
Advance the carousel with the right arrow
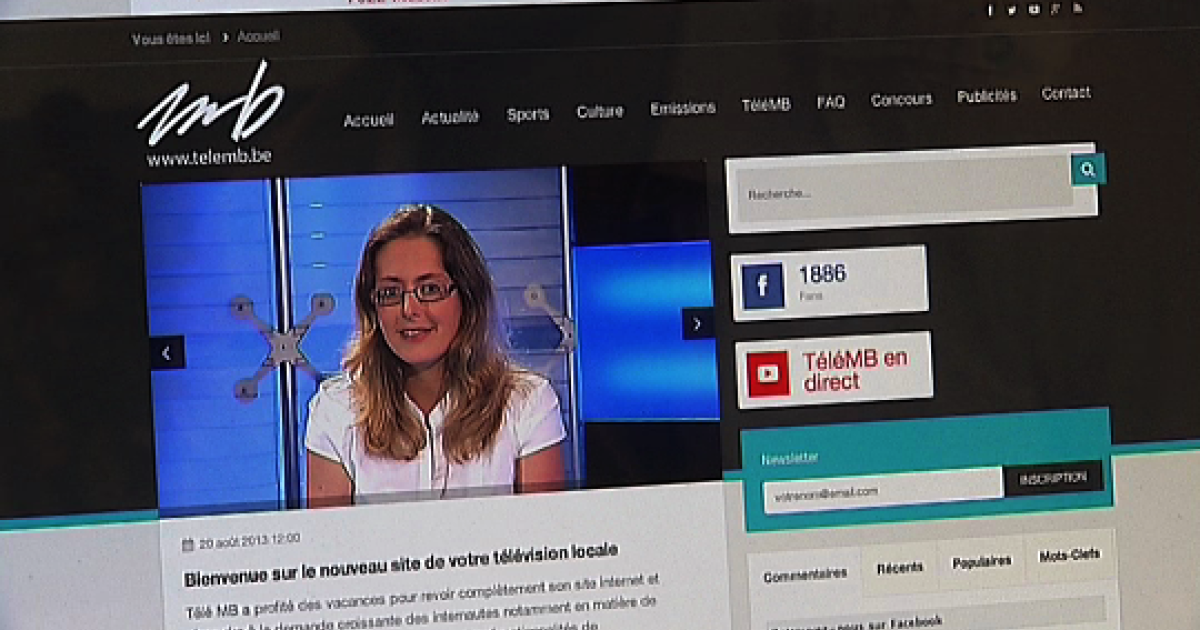tap(697, 323)
